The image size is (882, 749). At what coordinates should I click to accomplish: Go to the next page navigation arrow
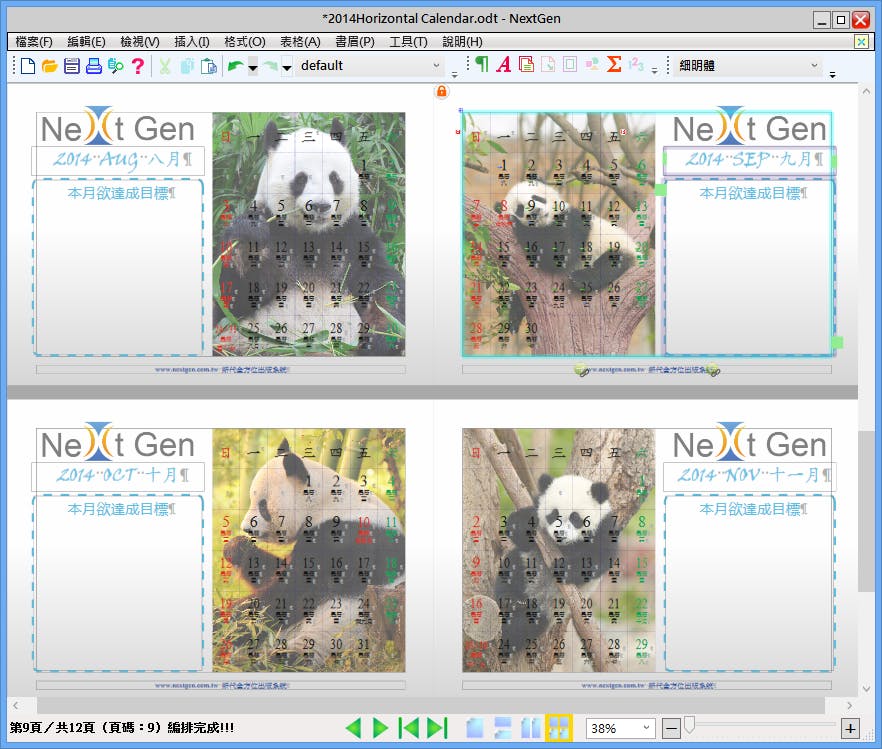(380, 729)
